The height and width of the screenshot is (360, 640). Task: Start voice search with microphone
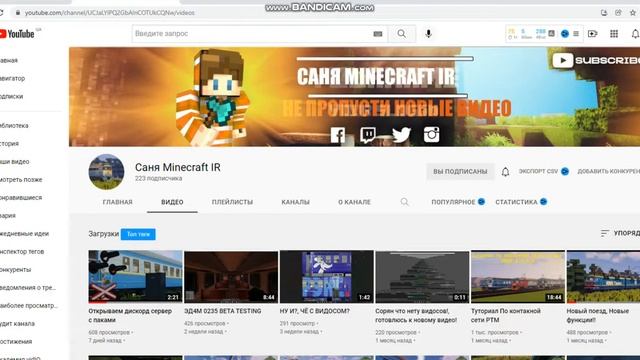[x=428, y=34]
